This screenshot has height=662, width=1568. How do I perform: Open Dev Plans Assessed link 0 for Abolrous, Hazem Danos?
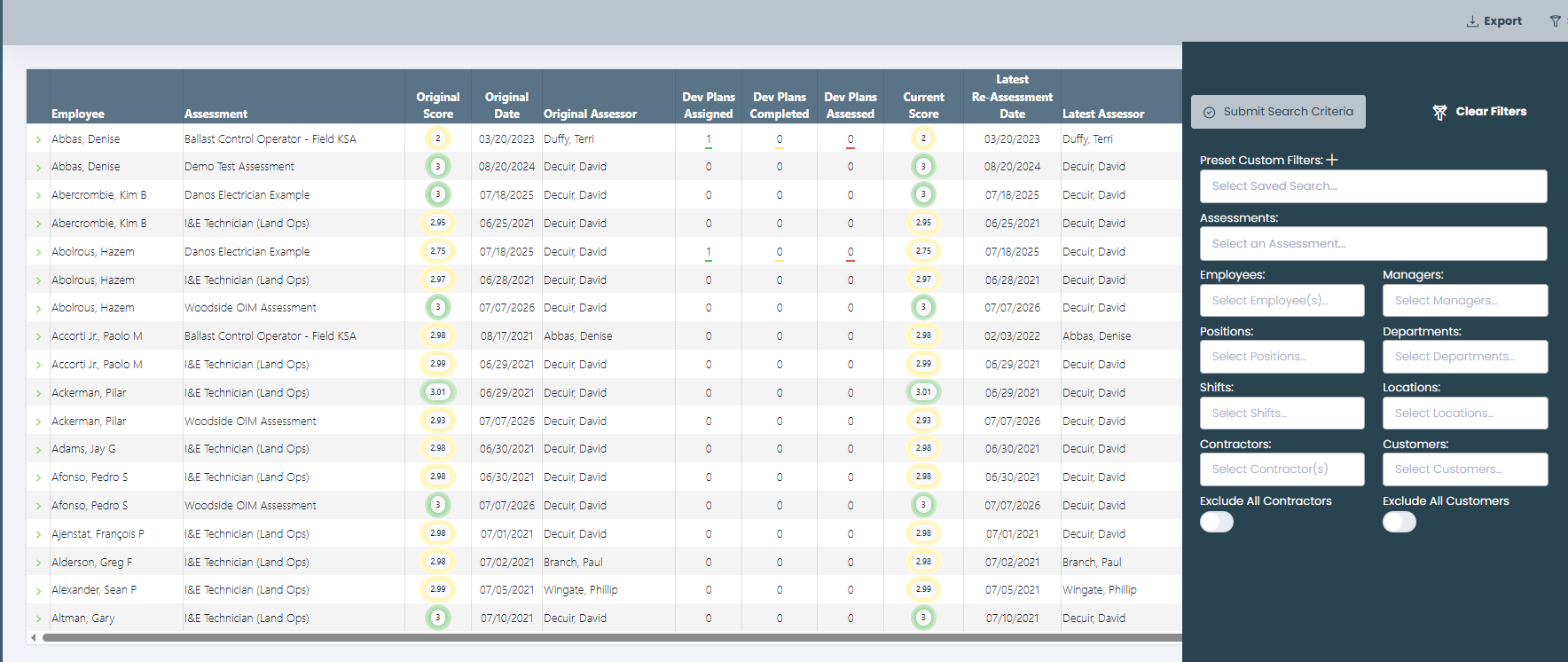click(x=851, y=252)
